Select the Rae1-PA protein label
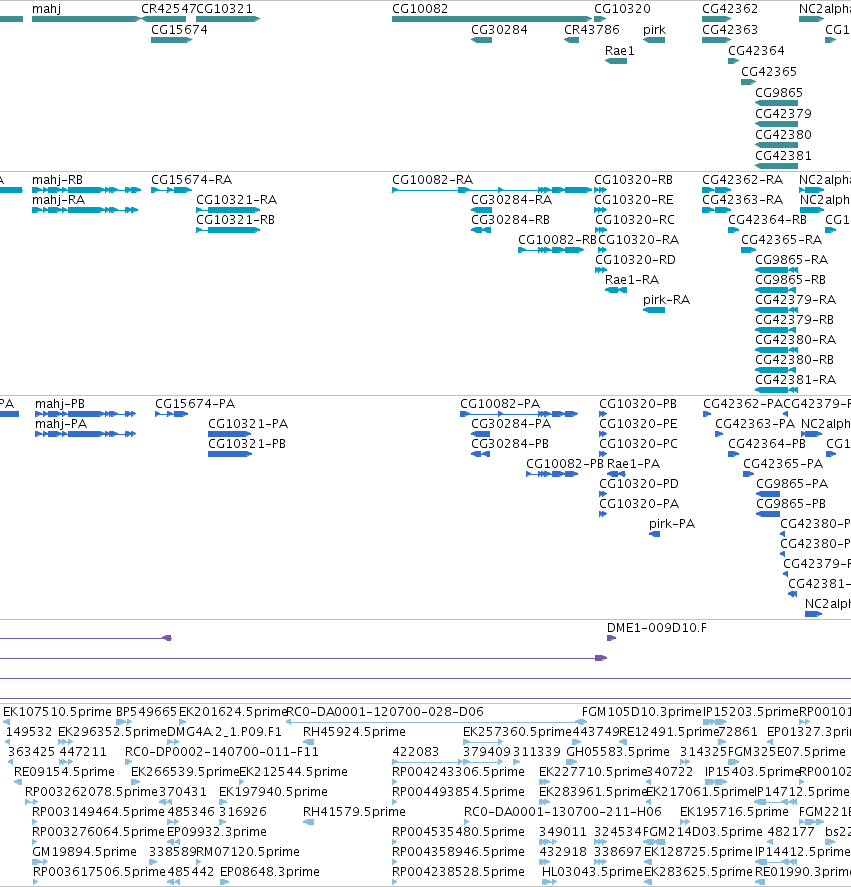 [633, 464]
